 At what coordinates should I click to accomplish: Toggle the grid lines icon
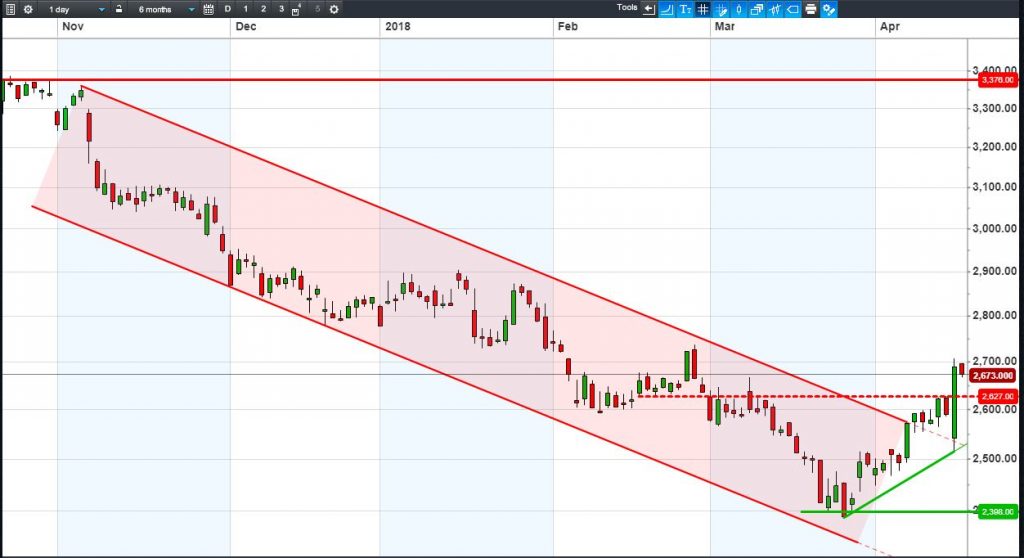(x=703, y=9)
